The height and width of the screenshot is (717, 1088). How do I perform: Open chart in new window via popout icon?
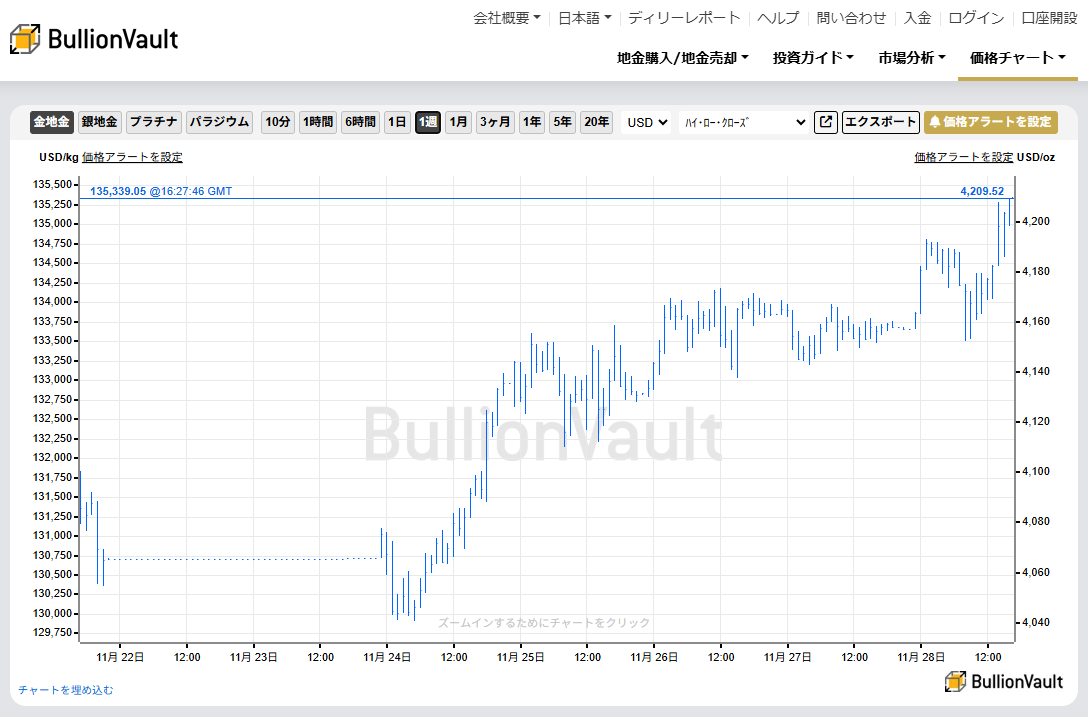tap(825, 122)
